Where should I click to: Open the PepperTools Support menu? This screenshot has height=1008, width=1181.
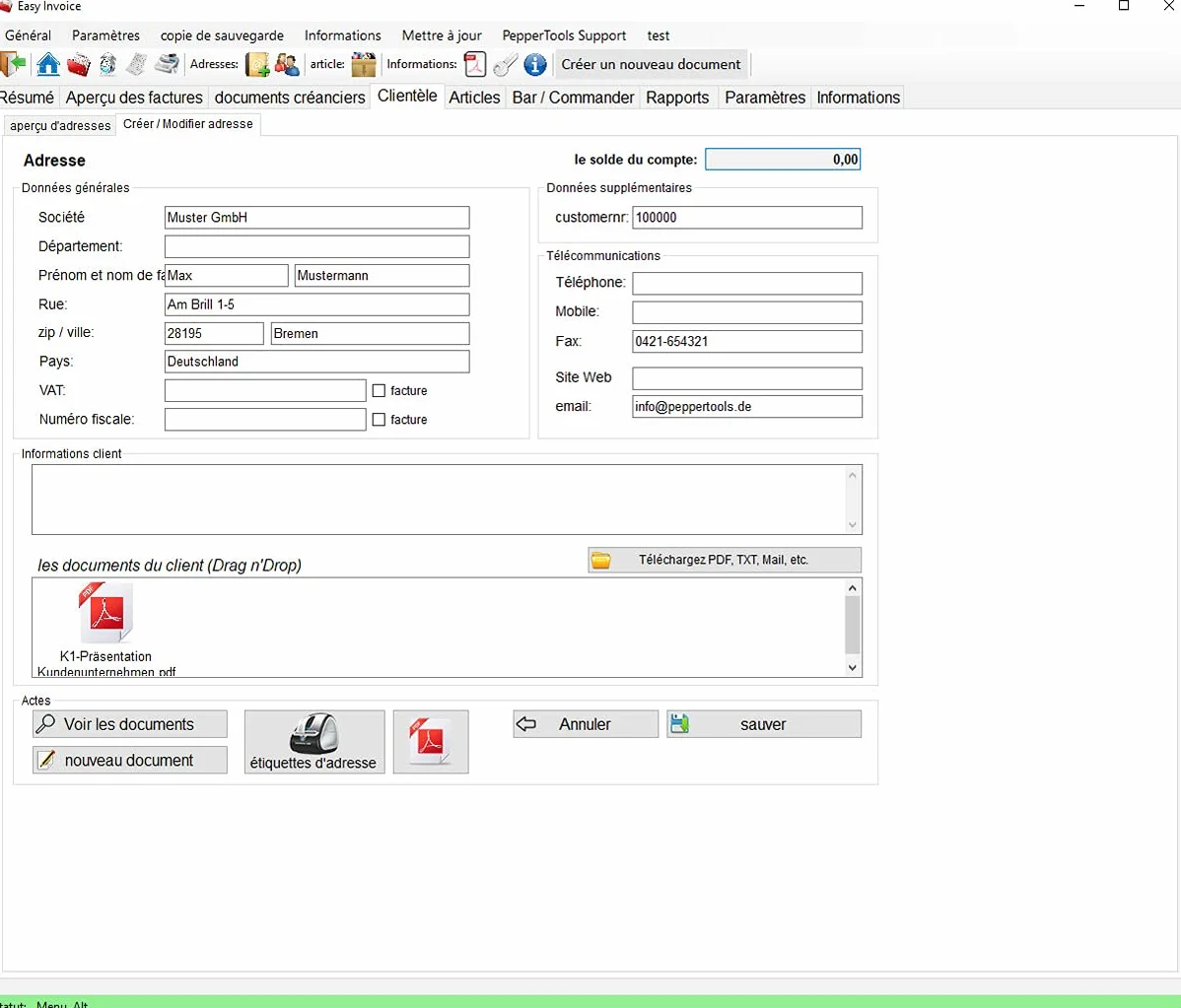tap(564, 35)
